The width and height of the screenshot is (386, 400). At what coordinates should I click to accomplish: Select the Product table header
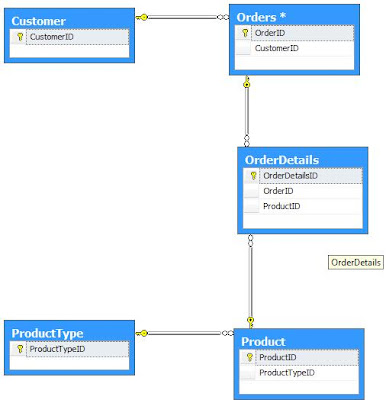(x=299, y=341)
